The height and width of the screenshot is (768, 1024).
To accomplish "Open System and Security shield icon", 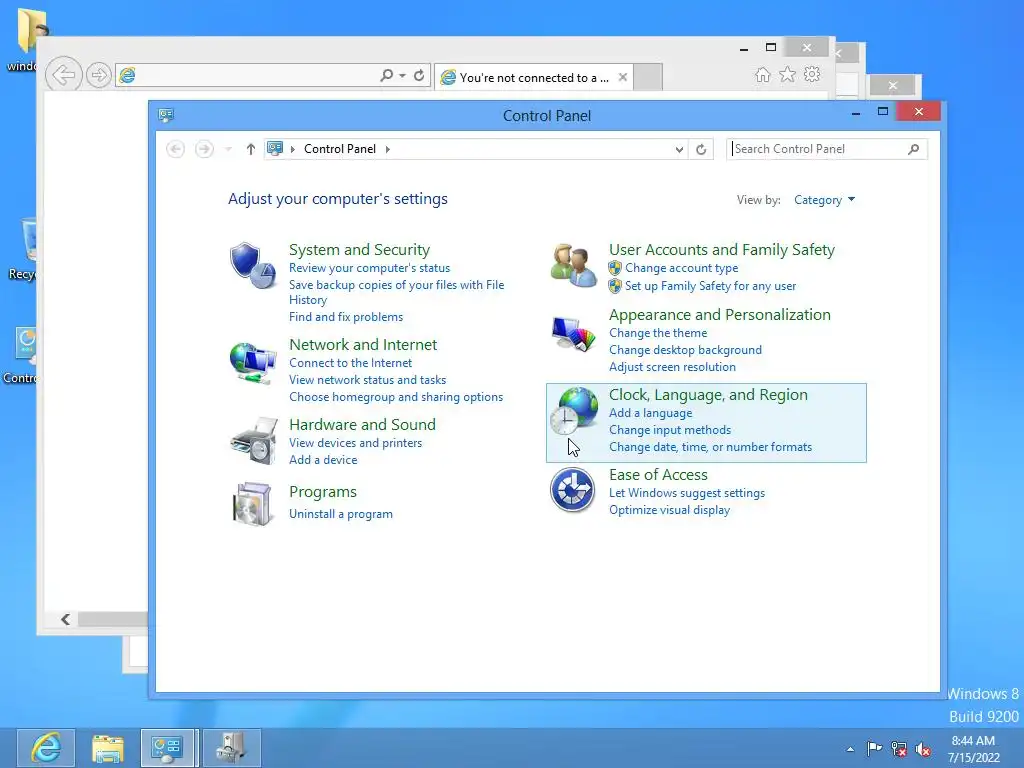I will point(253,265).
